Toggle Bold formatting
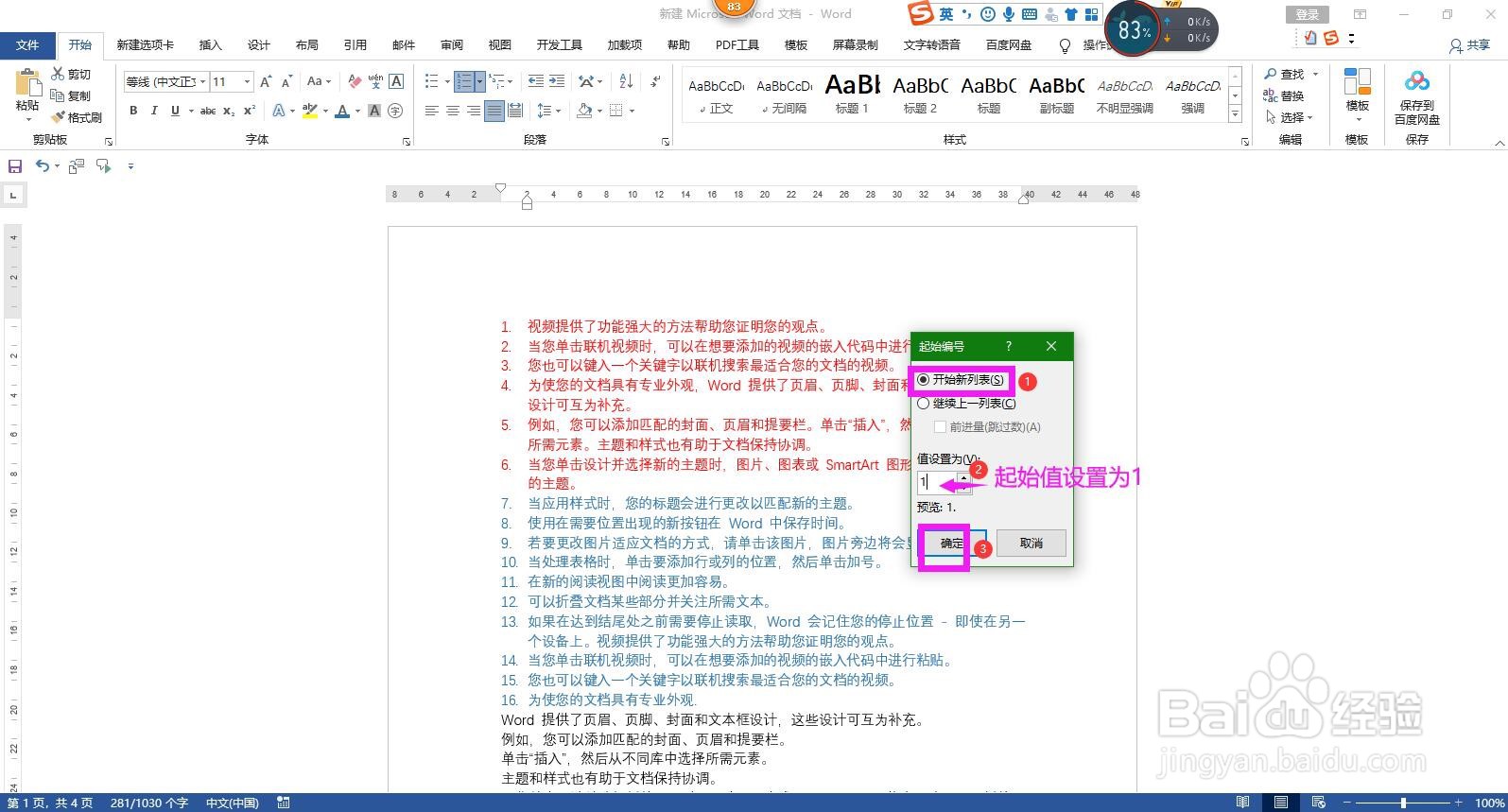This screenshot has height=812, width=1508. [x=133, y=111]
